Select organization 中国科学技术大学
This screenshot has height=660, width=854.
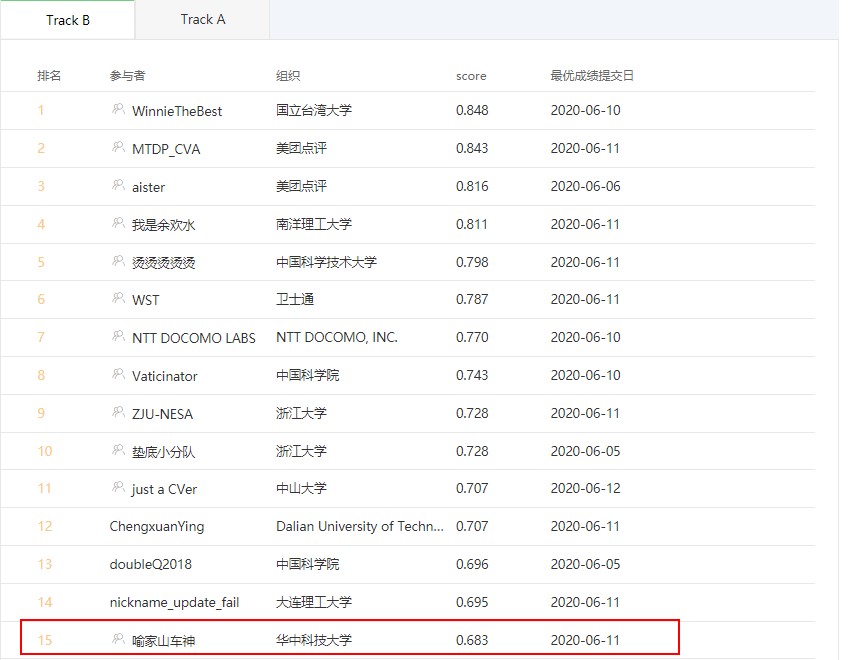point(326,262)
